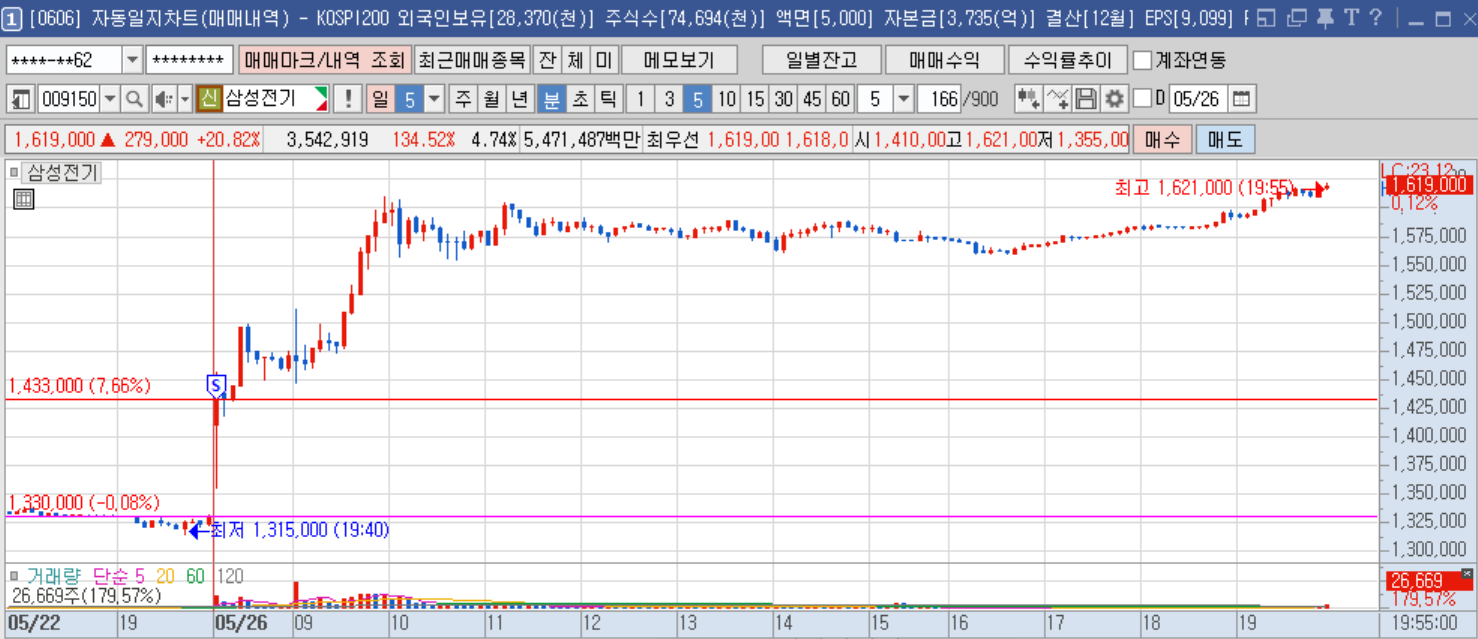Image resolution: width=1478 pixels, height=639 pixels.
Task: Choose the 60 minute interval
Action: pos(841,99)
